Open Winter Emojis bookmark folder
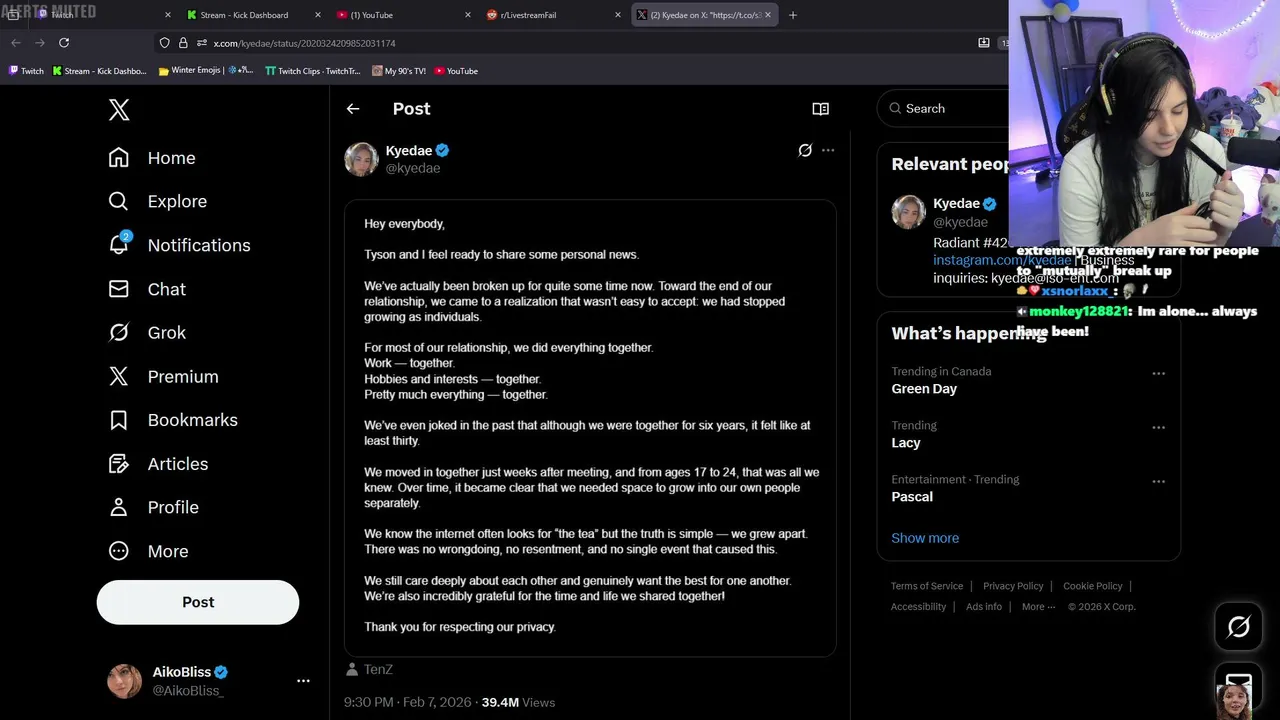The image size is (1280, 720). click(x=206, y=71)
